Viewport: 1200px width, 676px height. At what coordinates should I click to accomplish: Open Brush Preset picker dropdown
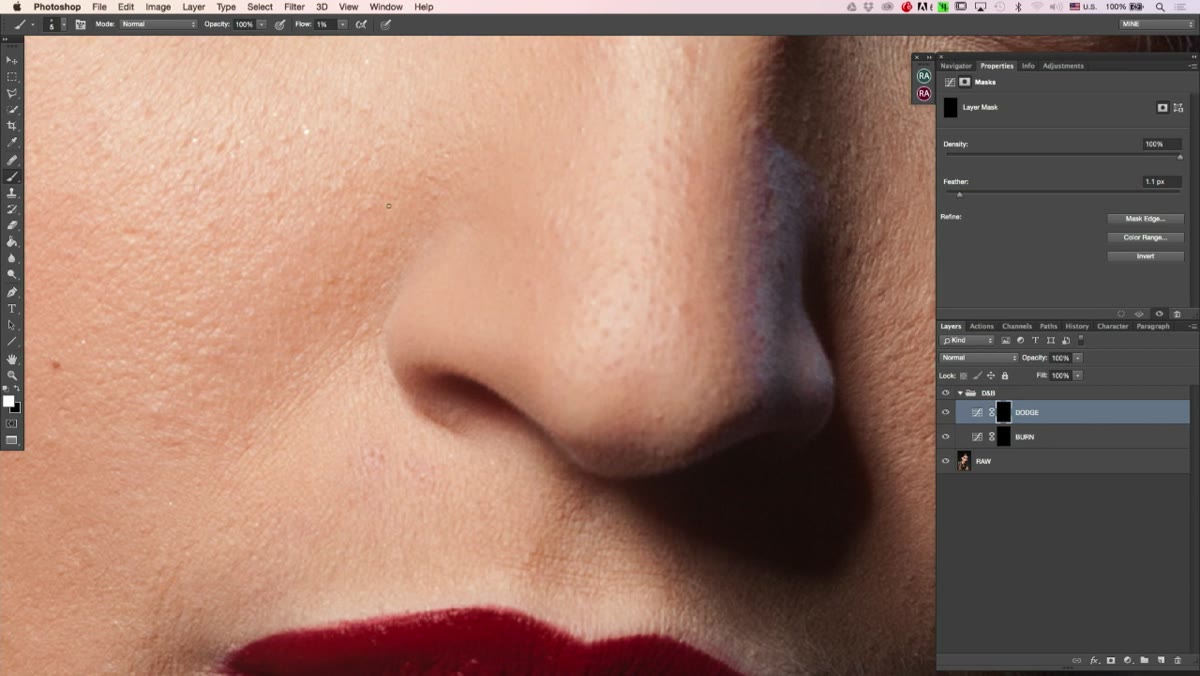64,24
